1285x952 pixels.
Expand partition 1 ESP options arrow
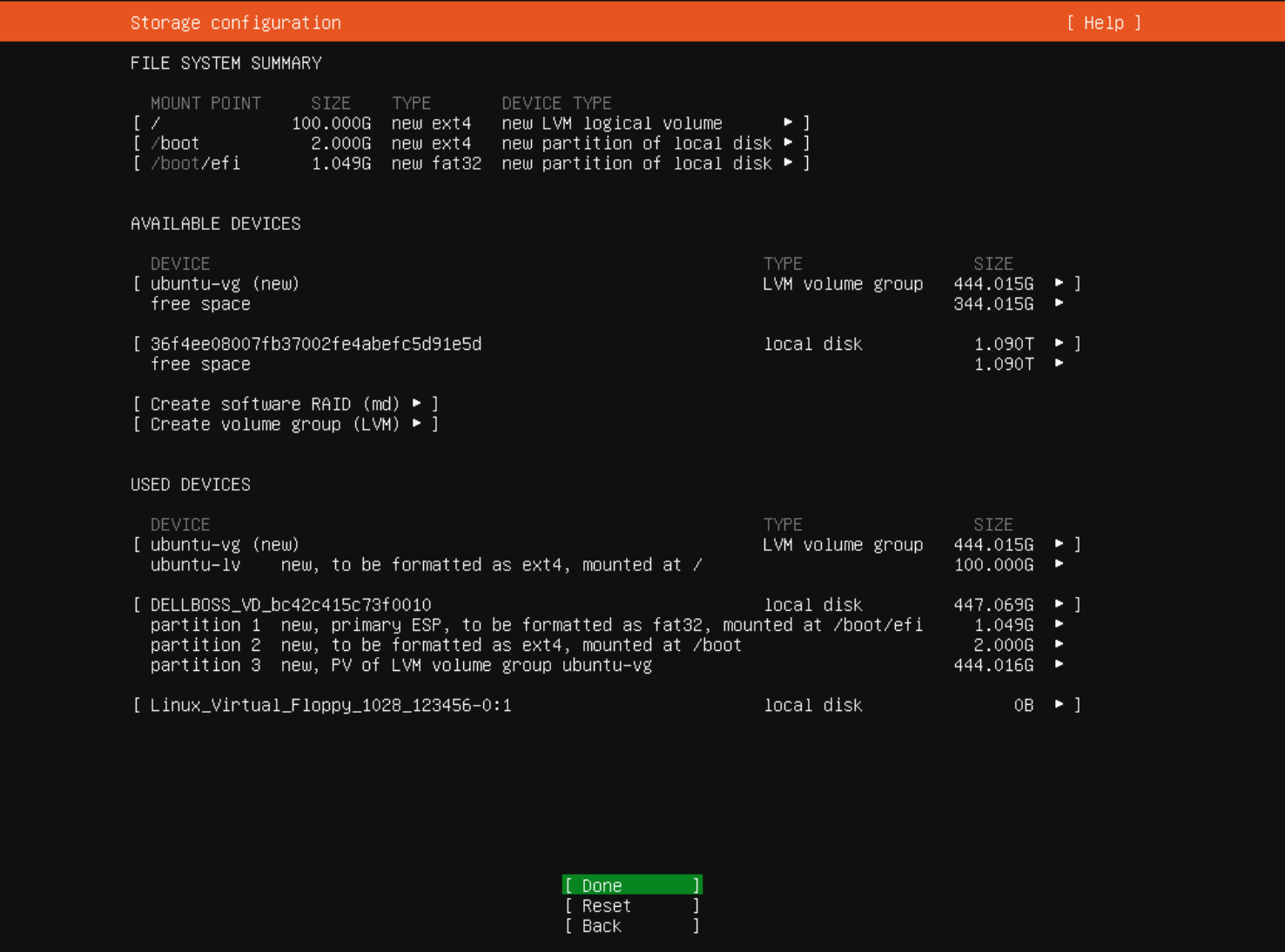click(x=1061, y=624)
